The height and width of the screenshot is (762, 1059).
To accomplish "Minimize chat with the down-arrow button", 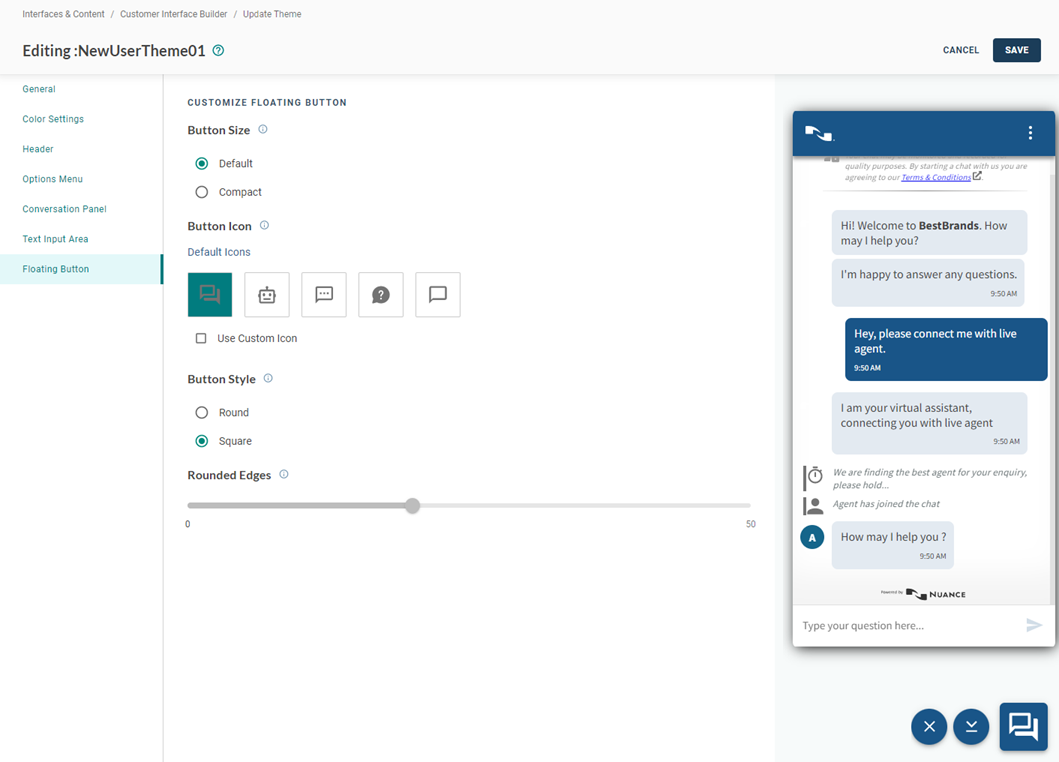I will pos(971,727).
